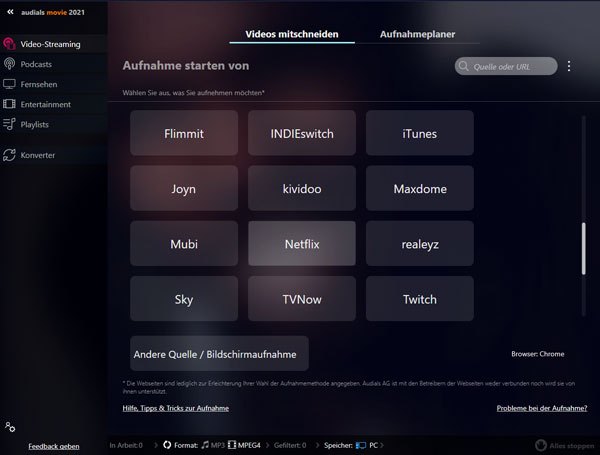Screen dimensions: 600x455
Task: Choose the Twitch source tile
Action: tap(420, 298)
